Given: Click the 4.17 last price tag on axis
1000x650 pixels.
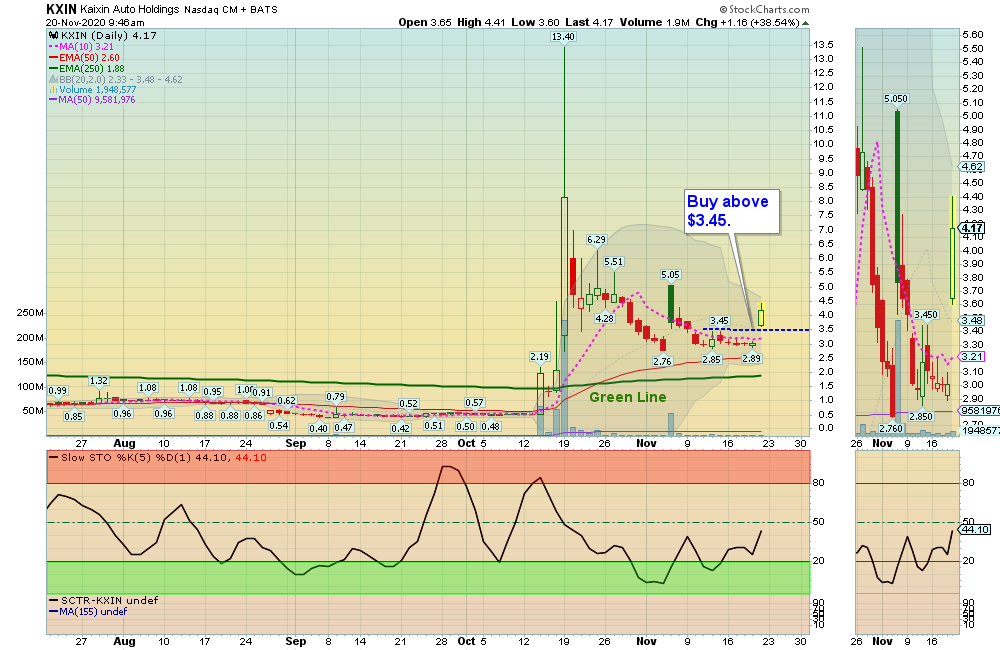Looking at the screenshot, I should 972,228.
